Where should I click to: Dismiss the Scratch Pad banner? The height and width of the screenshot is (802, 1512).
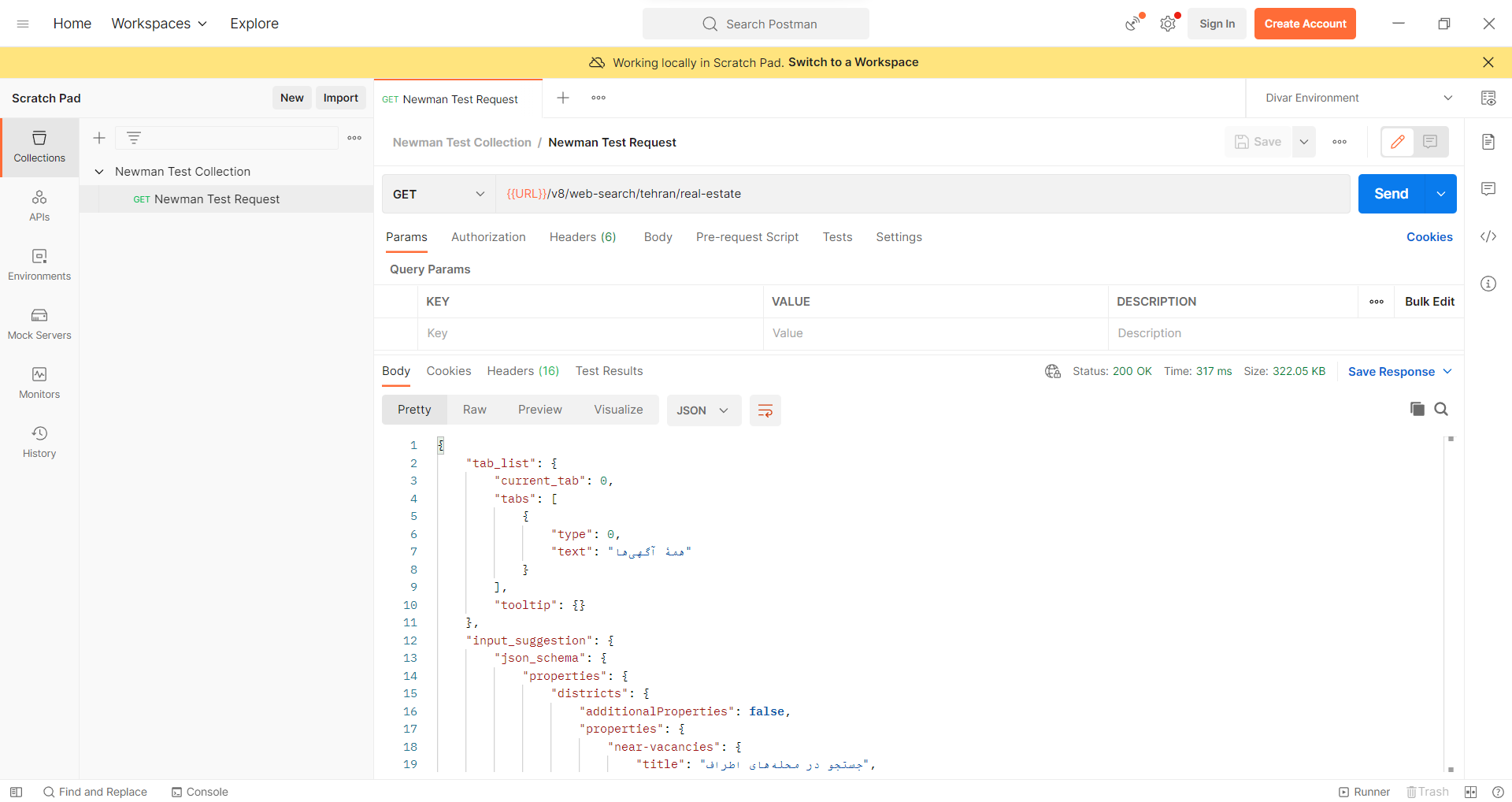(x=1488, y=62)
